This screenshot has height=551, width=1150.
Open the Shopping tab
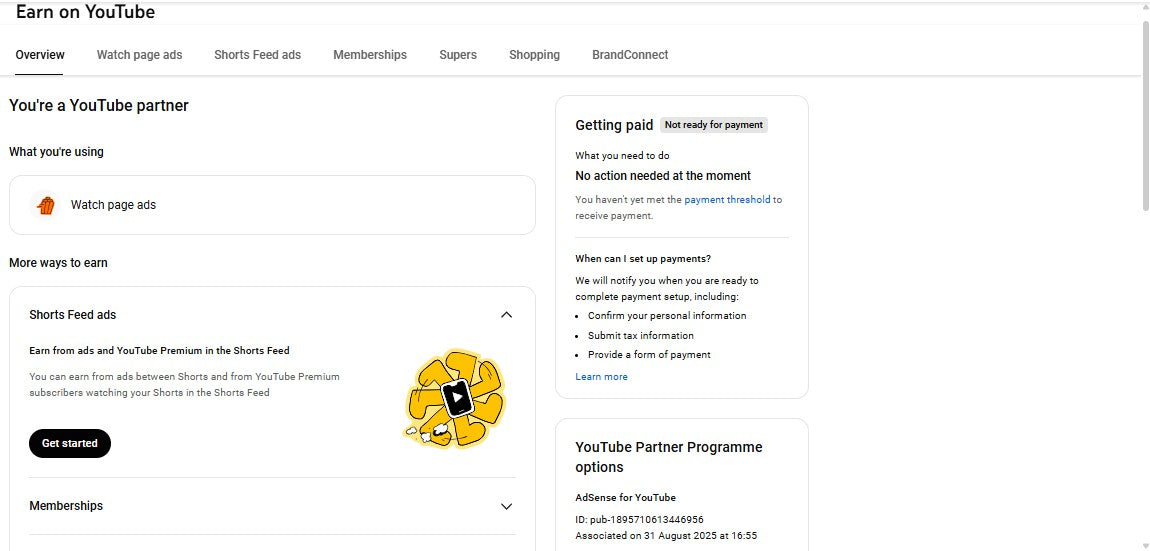(x=534, y=55)
